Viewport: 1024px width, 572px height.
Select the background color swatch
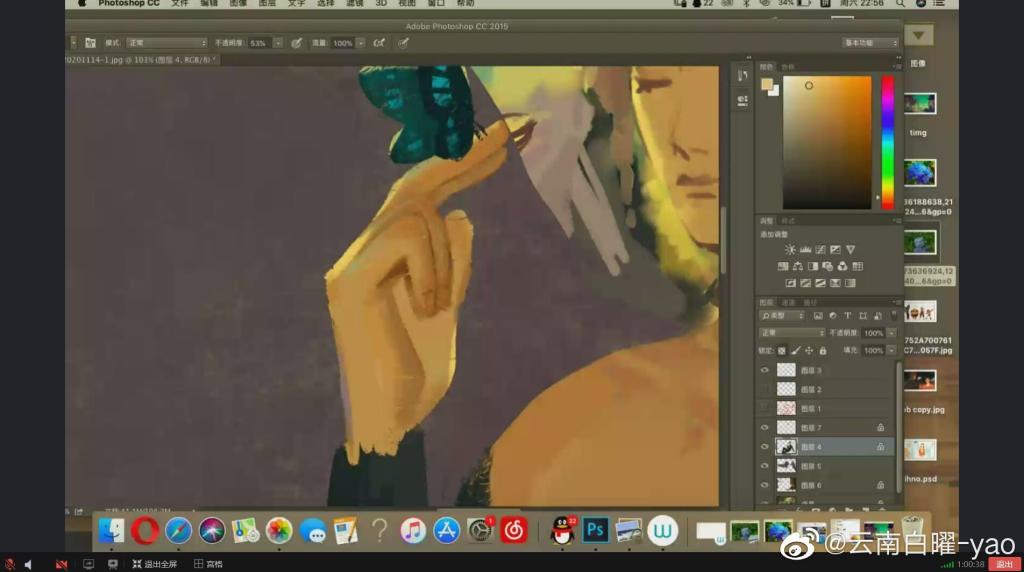(774, 91)
